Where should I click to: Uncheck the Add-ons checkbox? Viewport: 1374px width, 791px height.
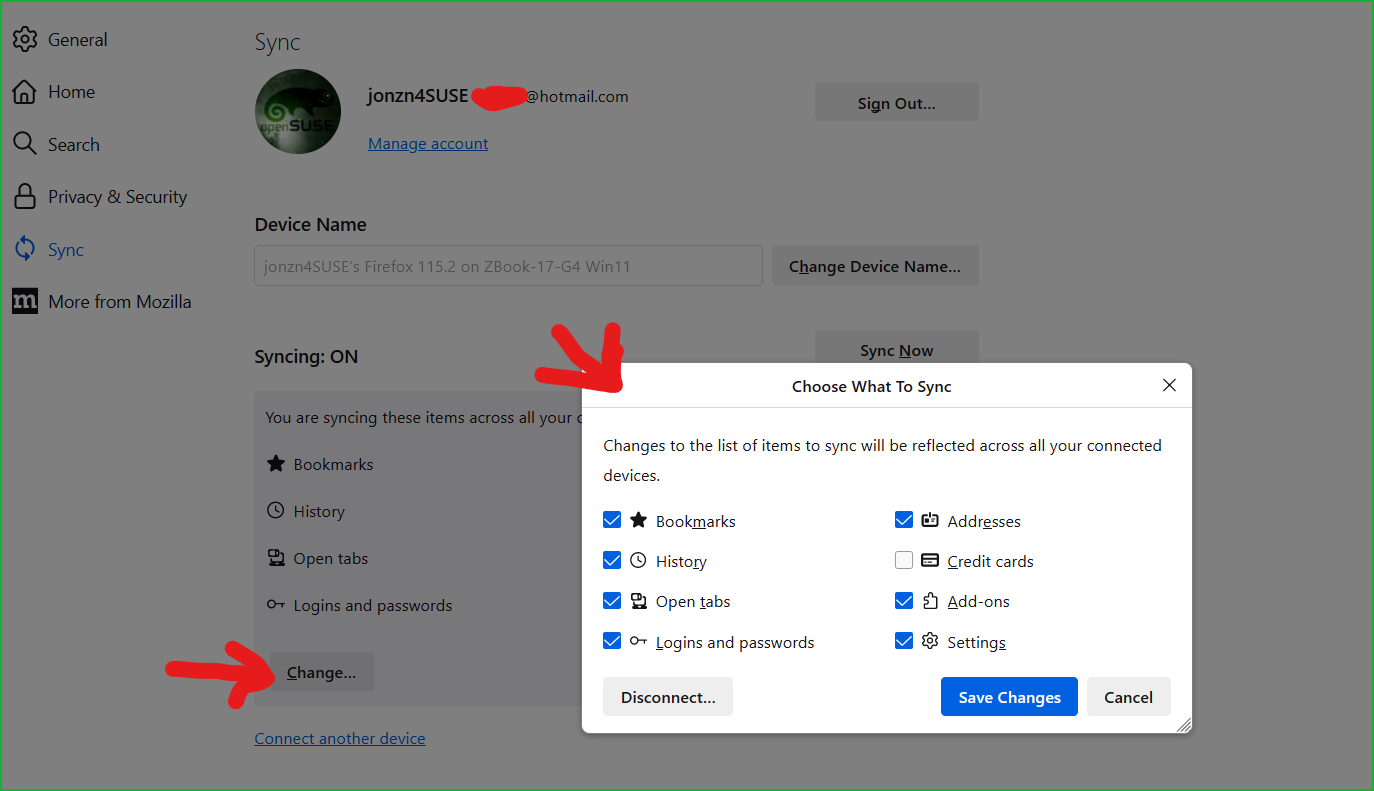point(904,601)
